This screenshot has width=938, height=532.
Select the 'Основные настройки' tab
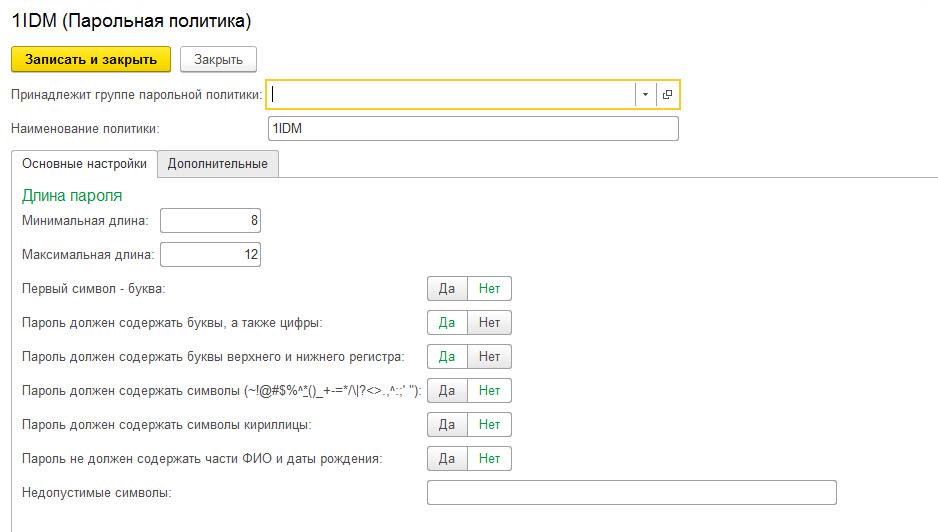point(84,163)
